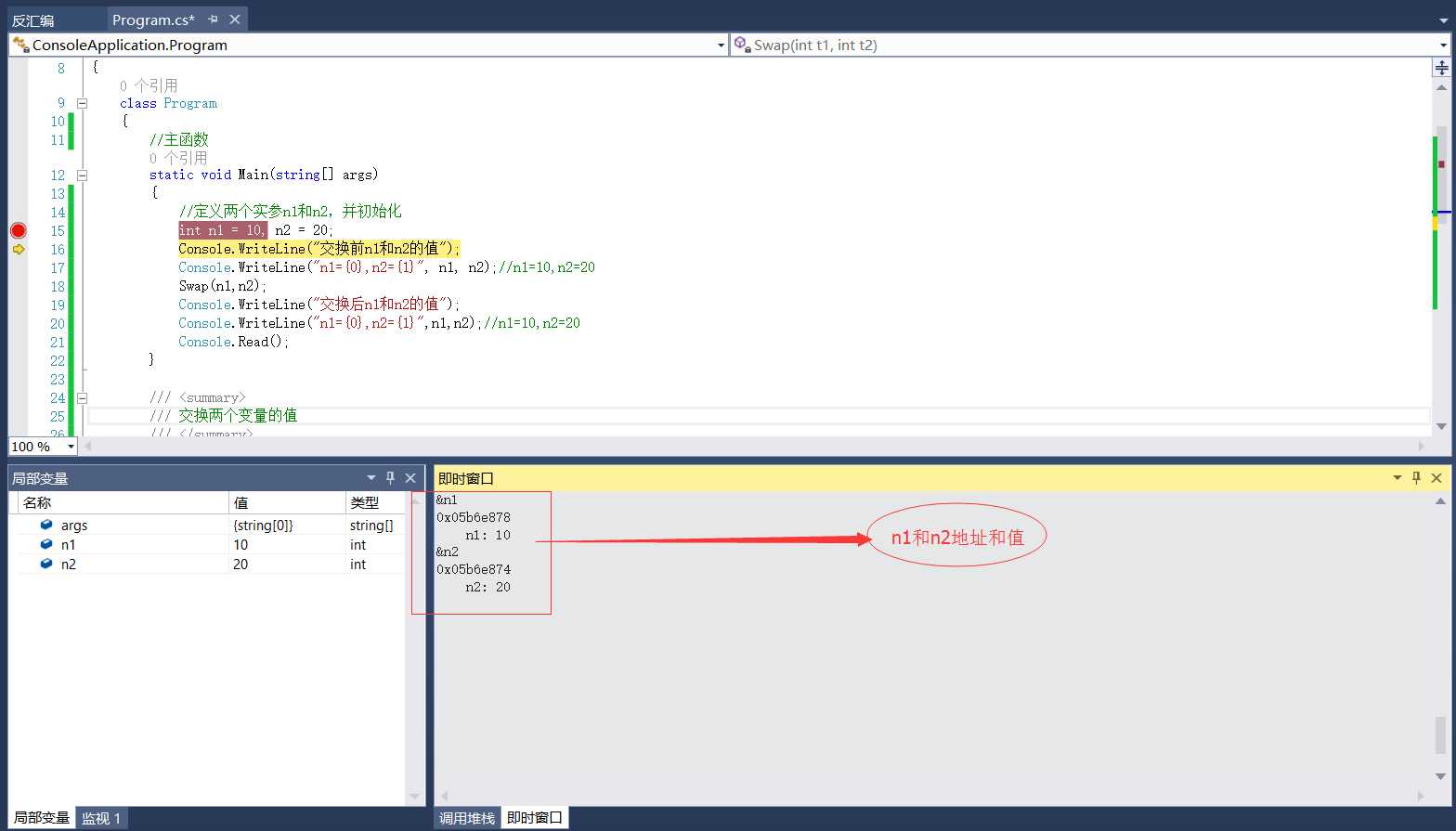Switch to the 局部变量 bottom tab

[42, 817]
